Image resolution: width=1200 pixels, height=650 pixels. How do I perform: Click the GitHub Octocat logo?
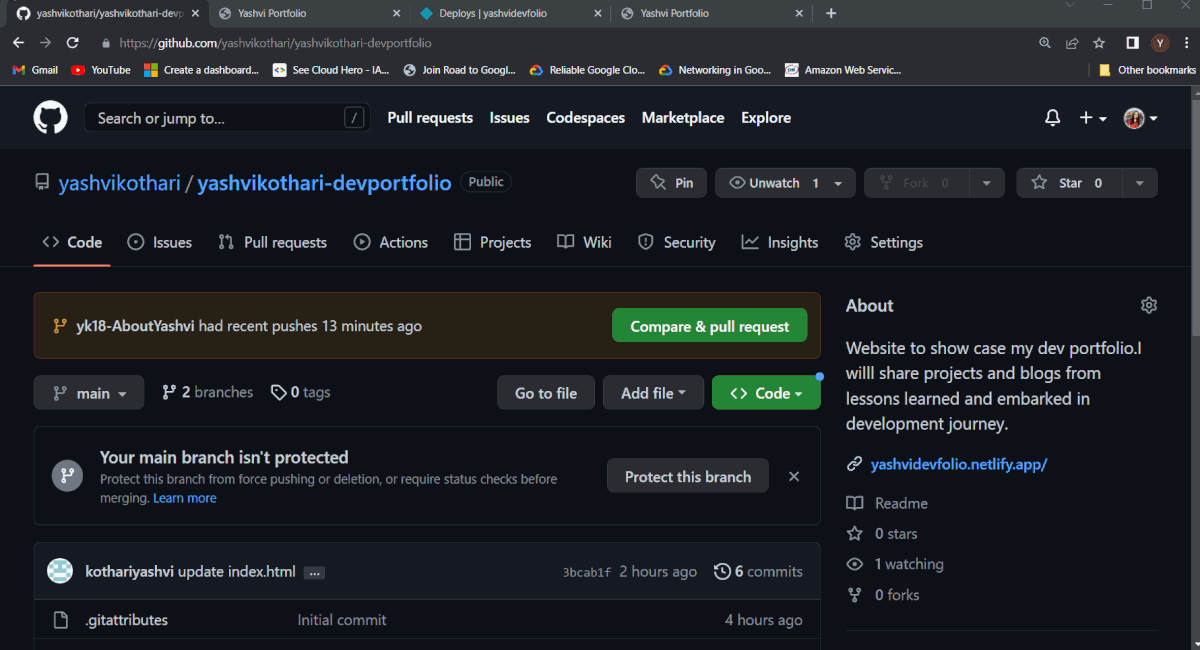click(50, 118)
